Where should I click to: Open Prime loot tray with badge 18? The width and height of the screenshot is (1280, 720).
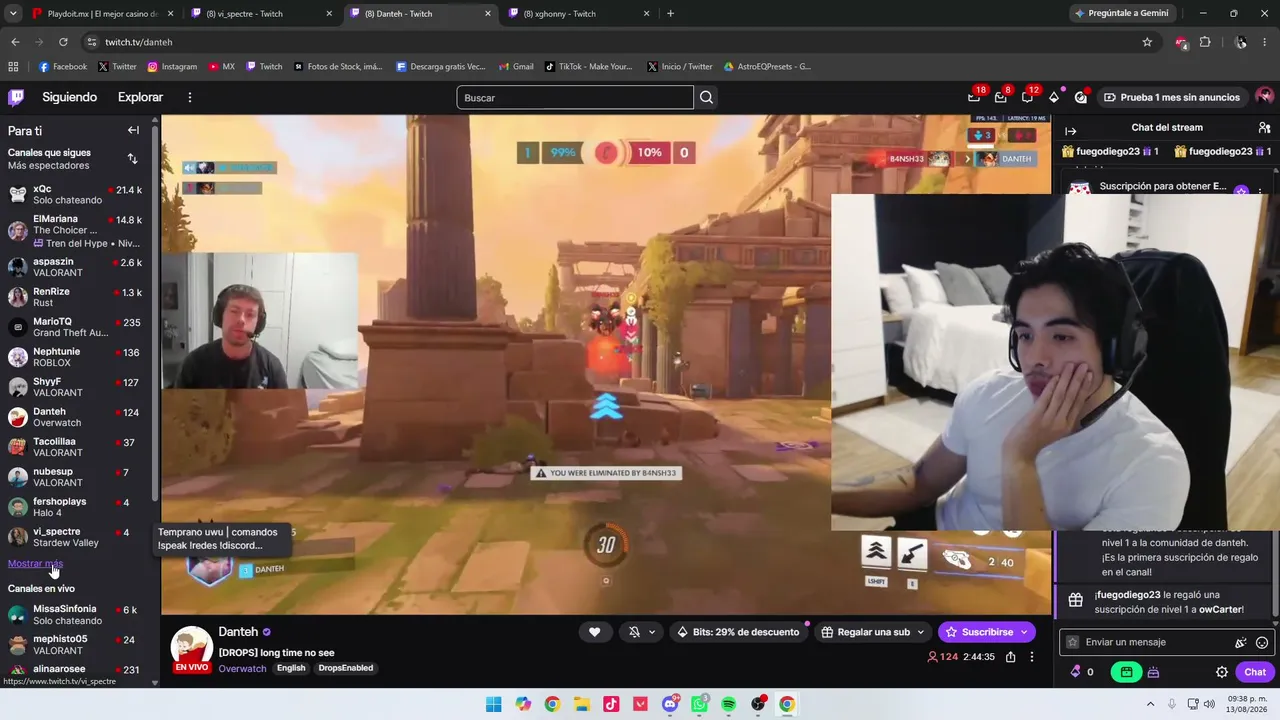pyautogui.click(x=974, y=97)
